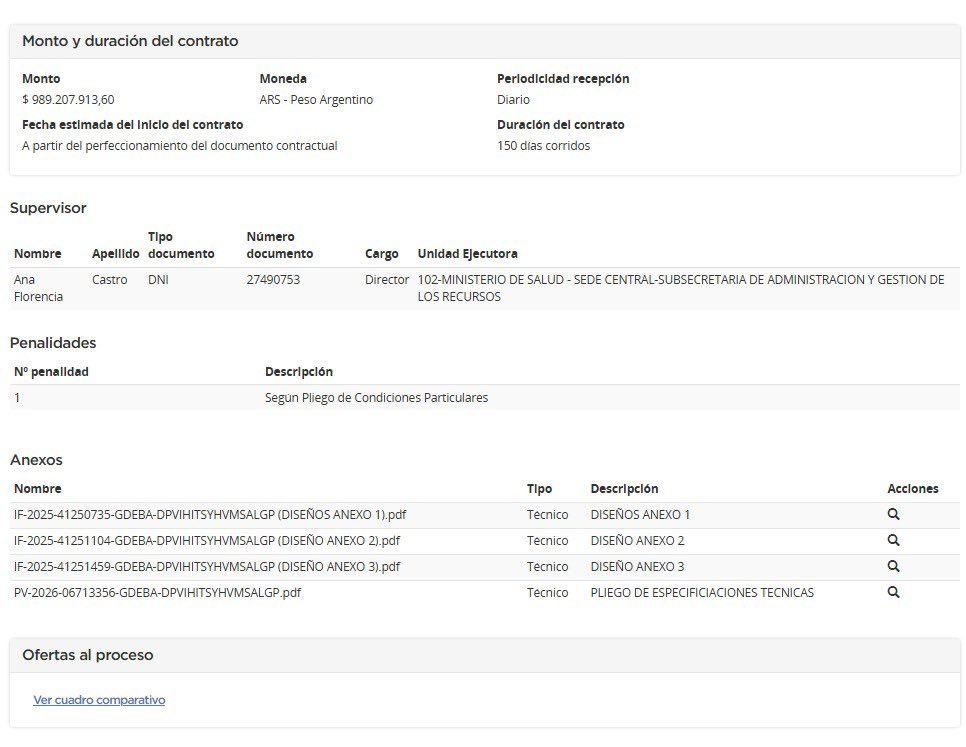The height and width of the screenshot is (747, 966).
Task: Select file name PV-2026-06713356-GDEBA-DPVIHITSYHVMSALGP.pdf
Action: [x=157, y=592]
